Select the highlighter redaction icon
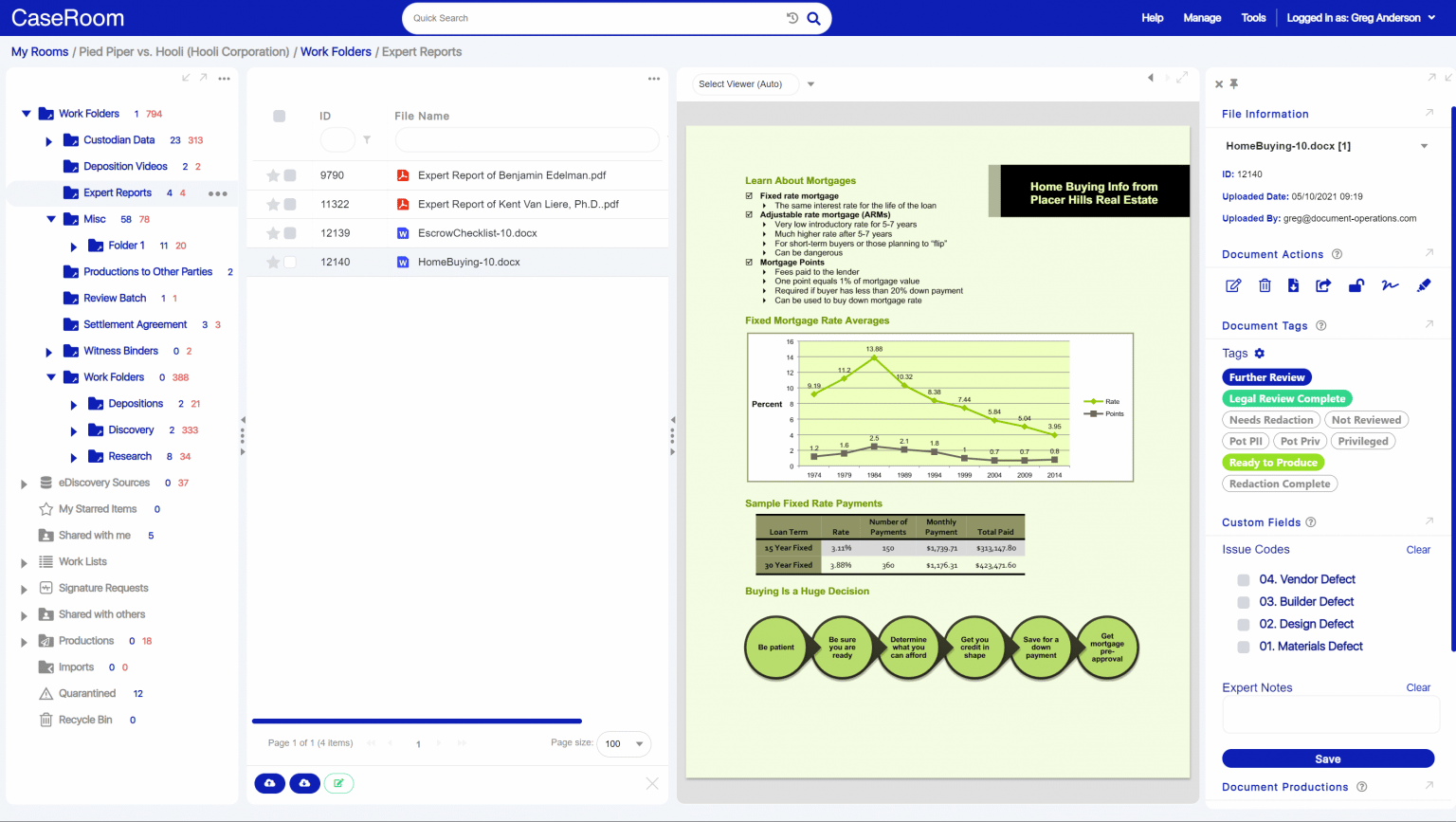 point(1423,285)
